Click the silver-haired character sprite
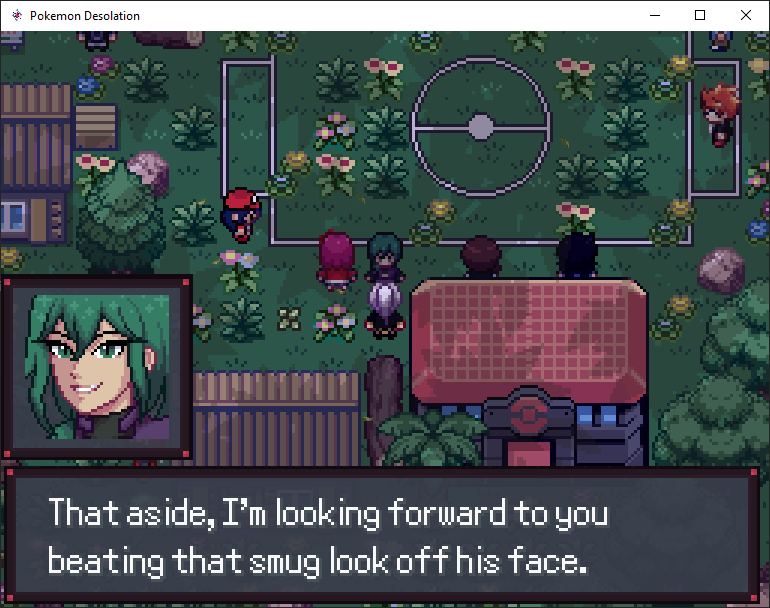 (385, 311)
